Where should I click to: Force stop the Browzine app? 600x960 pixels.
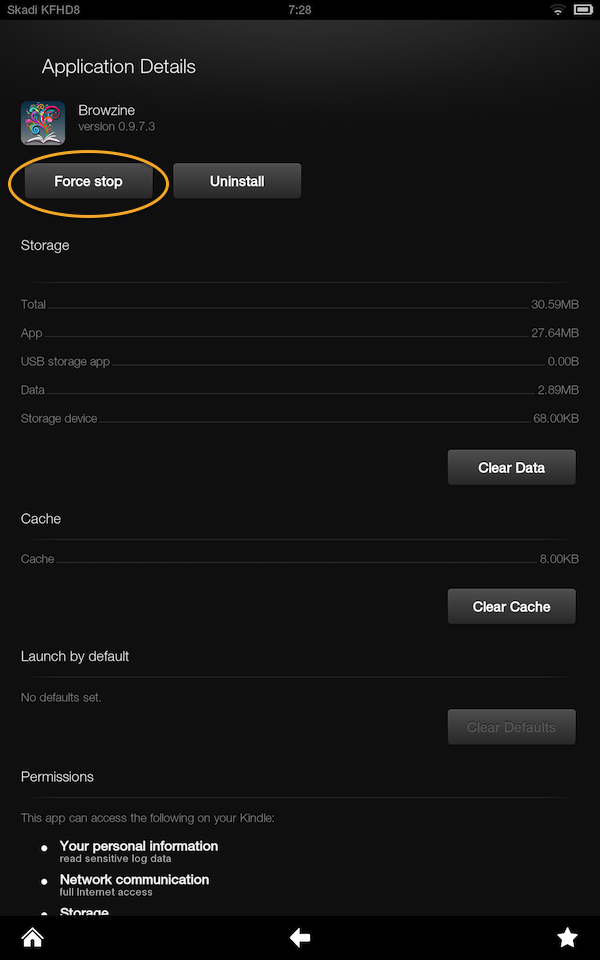pyautogui.click(x=88, y=181)
